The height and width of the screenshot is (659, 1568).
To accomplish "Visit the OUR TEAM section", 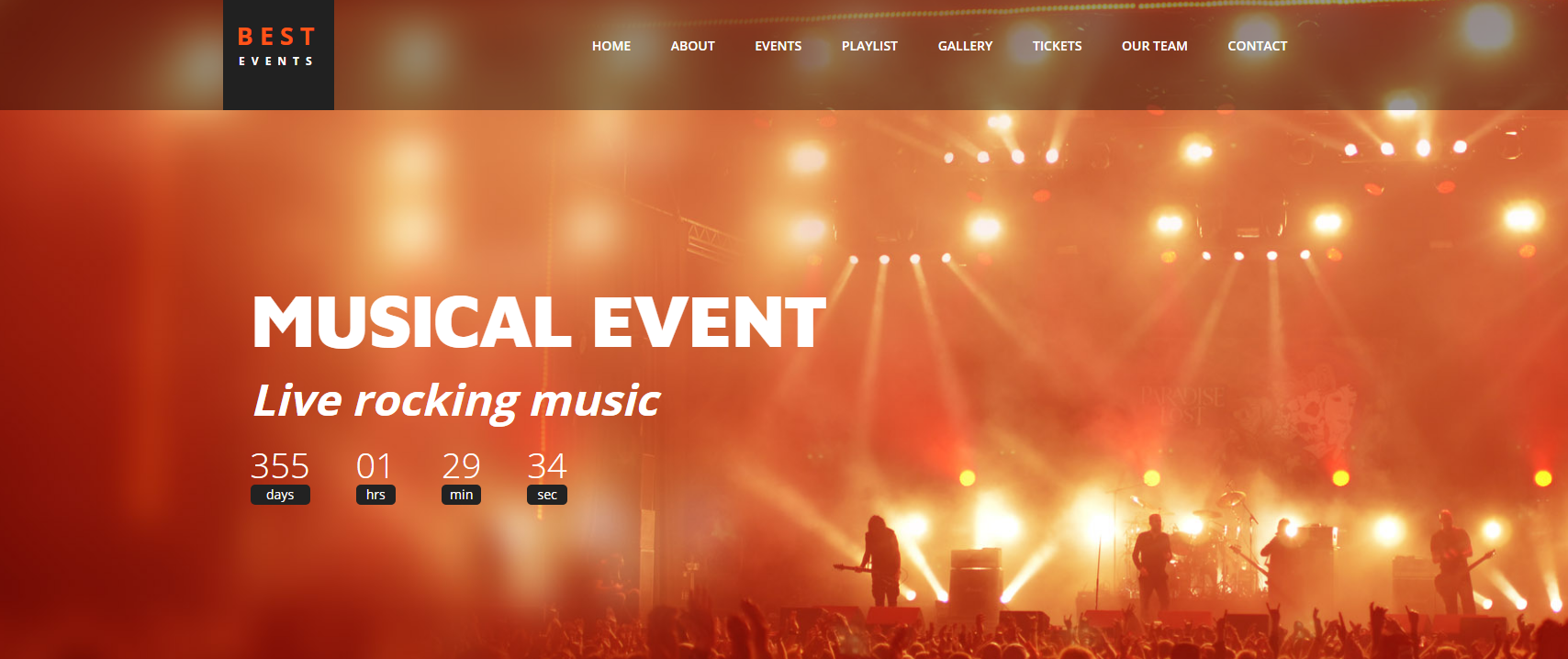I will 1154,46.
